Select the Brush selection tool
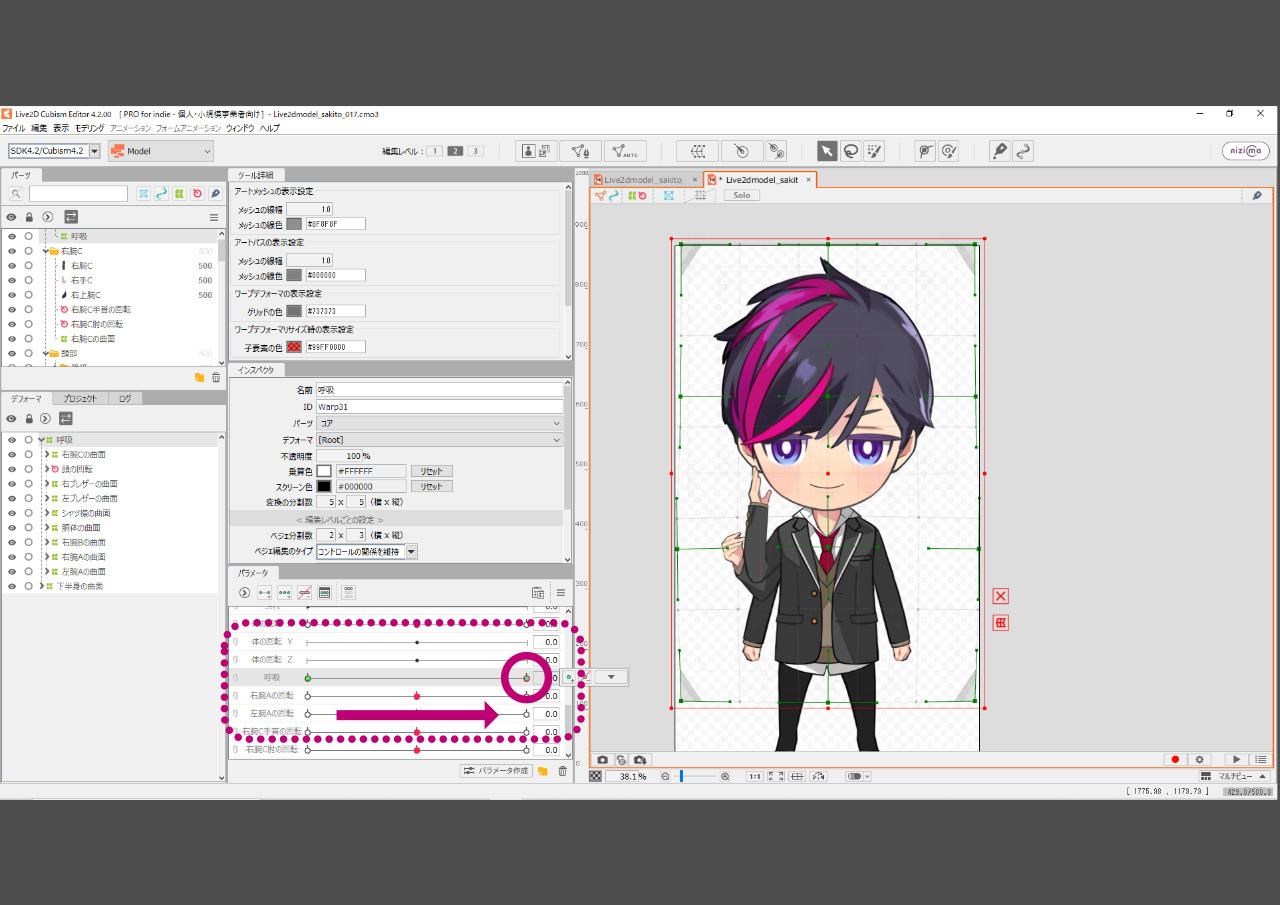This screenshot has width=1280, height=905. click(x=874, y=151)
